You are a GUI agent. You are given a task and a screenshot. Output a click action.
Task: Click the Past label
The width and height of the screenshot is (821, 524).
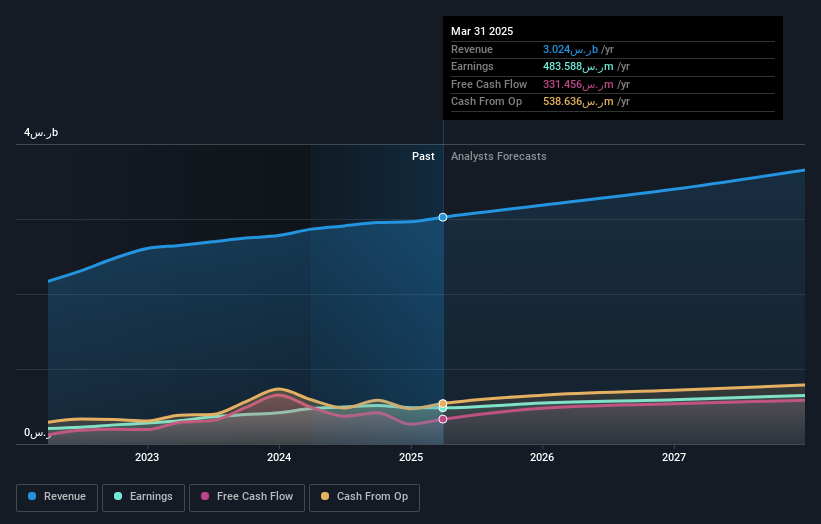click(423, 157)
